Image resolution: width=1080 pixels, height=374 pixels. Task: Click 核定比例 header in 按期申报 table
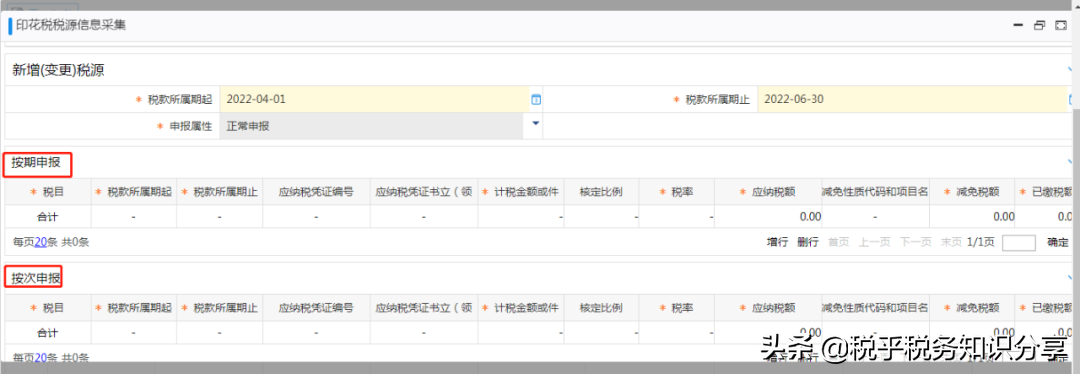coord(601,192)
